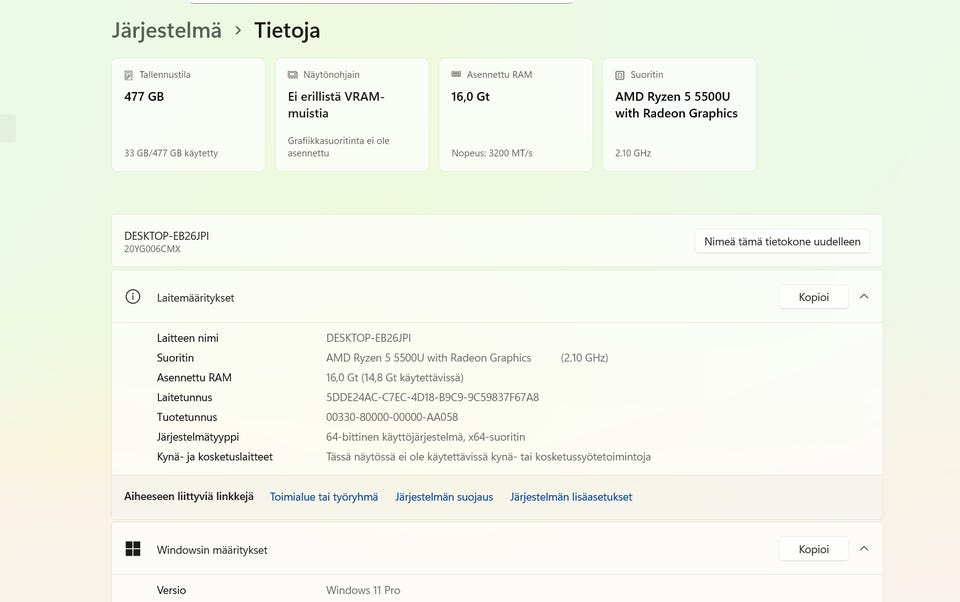The width and height of the screenshot is (960, 602).
Task: Click Nimeä tämä tietokone uudelleen button
Action: tap(782, 241)
